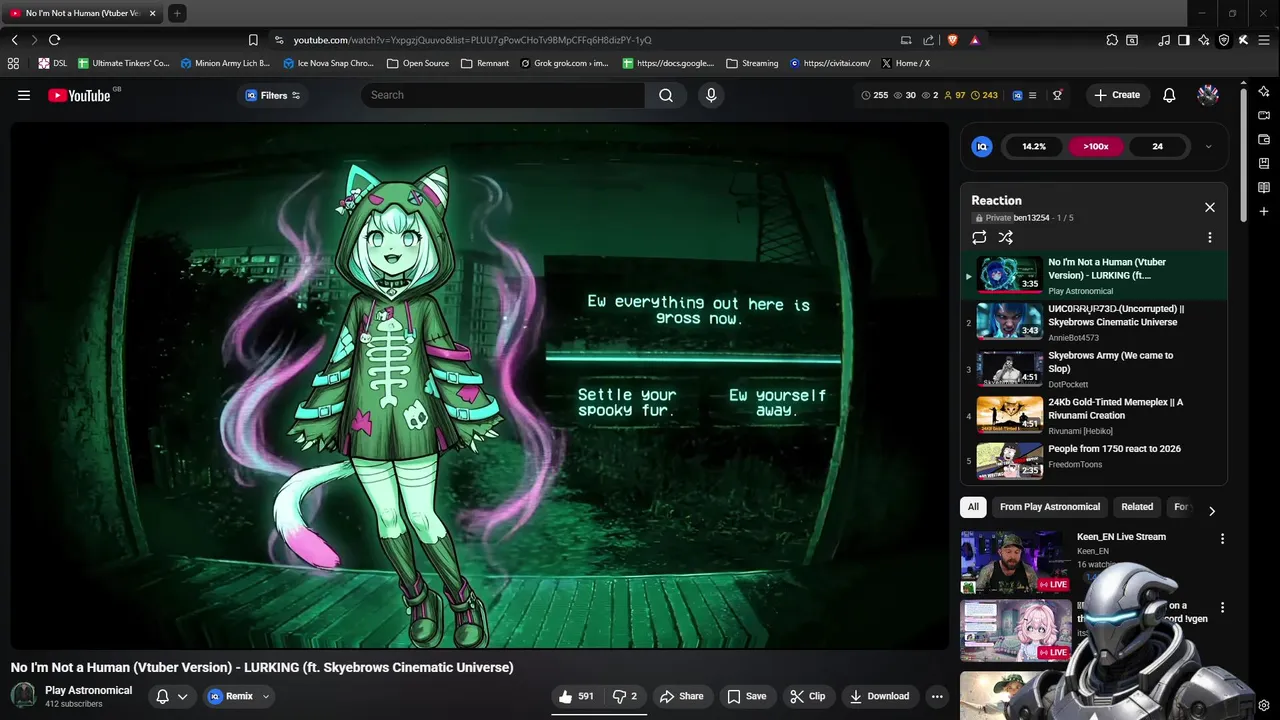Open the browser extensions puzzle icon
The height and width of the screenshot is (720, 1280).
point(1112,40)
